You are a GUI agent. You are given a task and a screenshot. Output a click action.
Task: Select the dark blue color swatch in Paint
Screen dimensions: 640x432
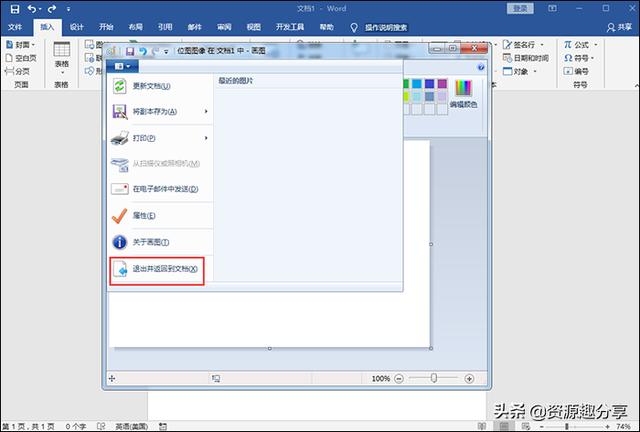[429, 84]
